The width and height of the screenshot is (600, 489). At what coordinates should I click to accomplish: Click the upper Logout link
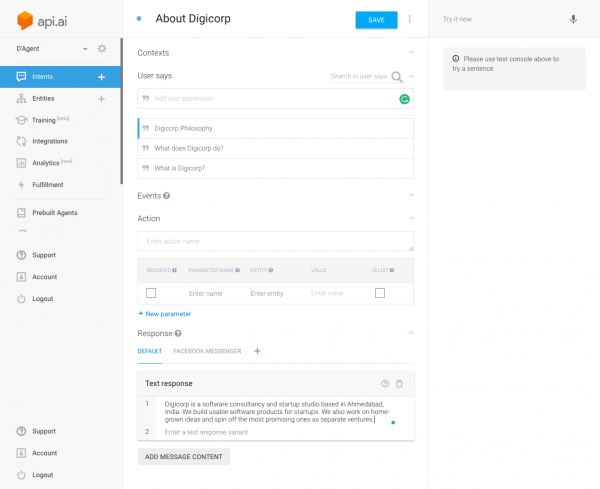coord(42,299)
